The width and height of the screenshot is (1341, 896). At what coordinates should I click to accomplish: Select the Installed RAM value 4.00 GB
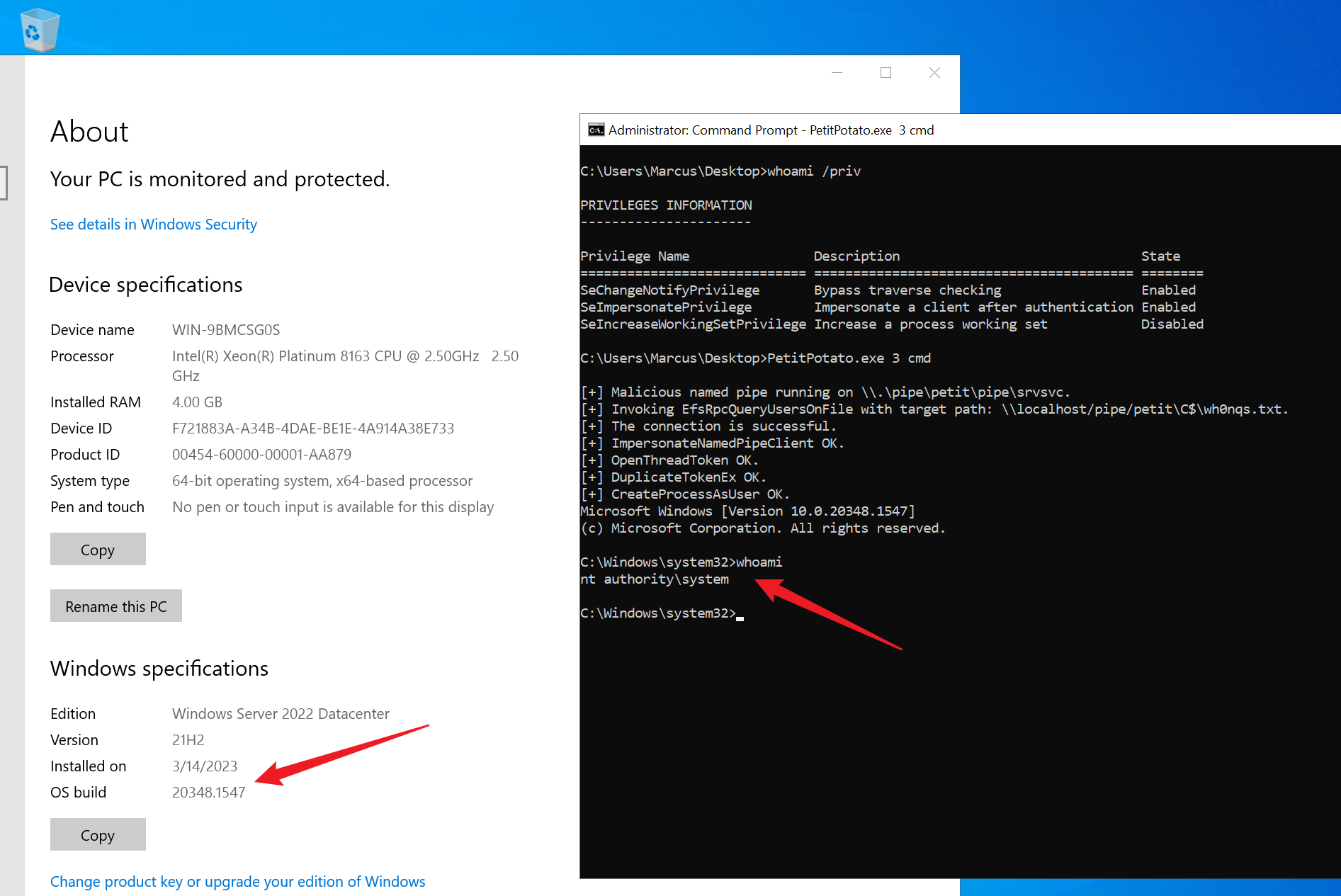coord(197,402)
